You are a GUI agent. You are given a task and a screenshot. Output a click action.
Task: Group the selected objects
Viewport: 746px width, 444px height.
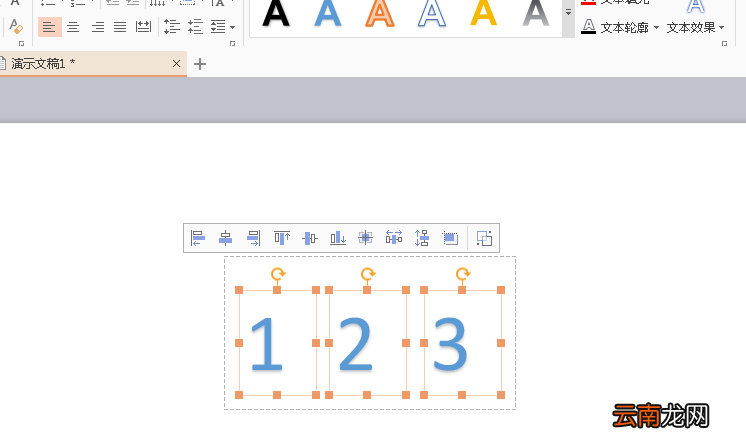[x=484, y=238]
